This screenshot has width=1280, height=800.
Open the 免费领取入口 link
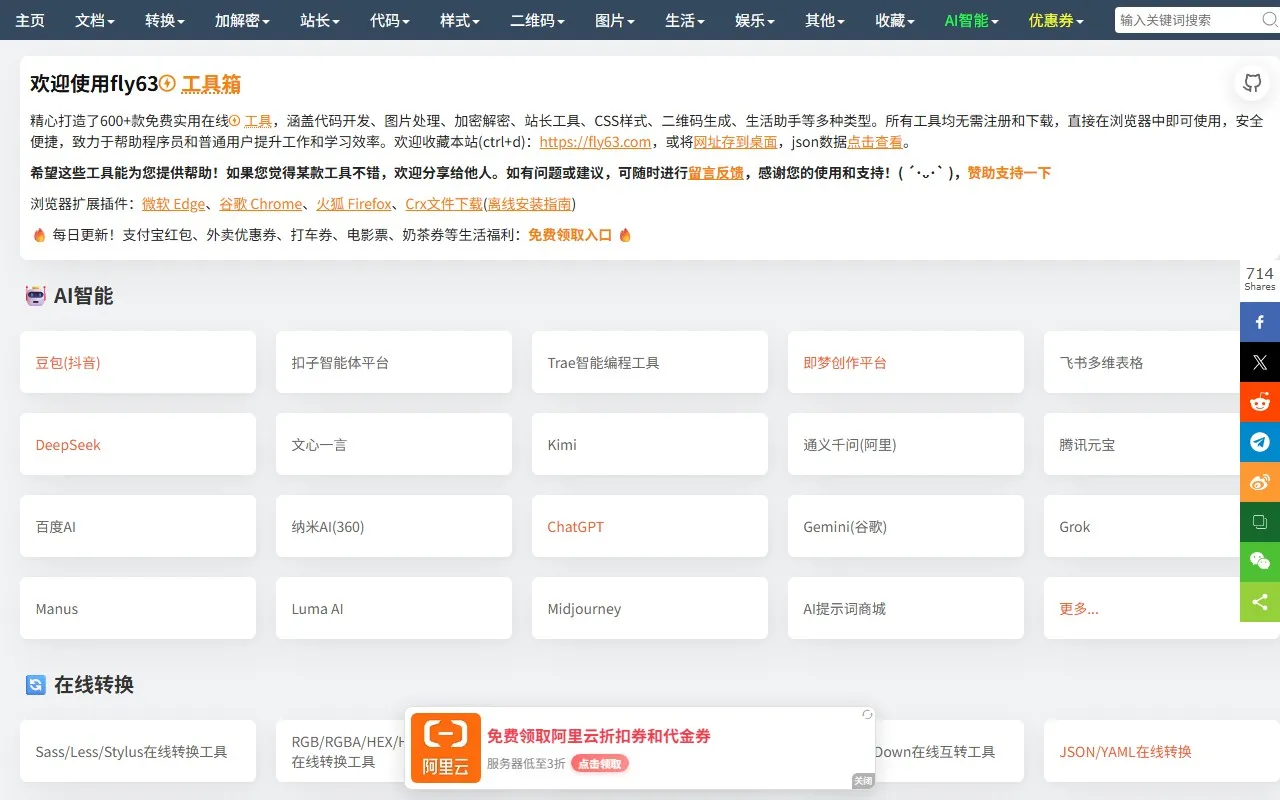coord(572,235)
